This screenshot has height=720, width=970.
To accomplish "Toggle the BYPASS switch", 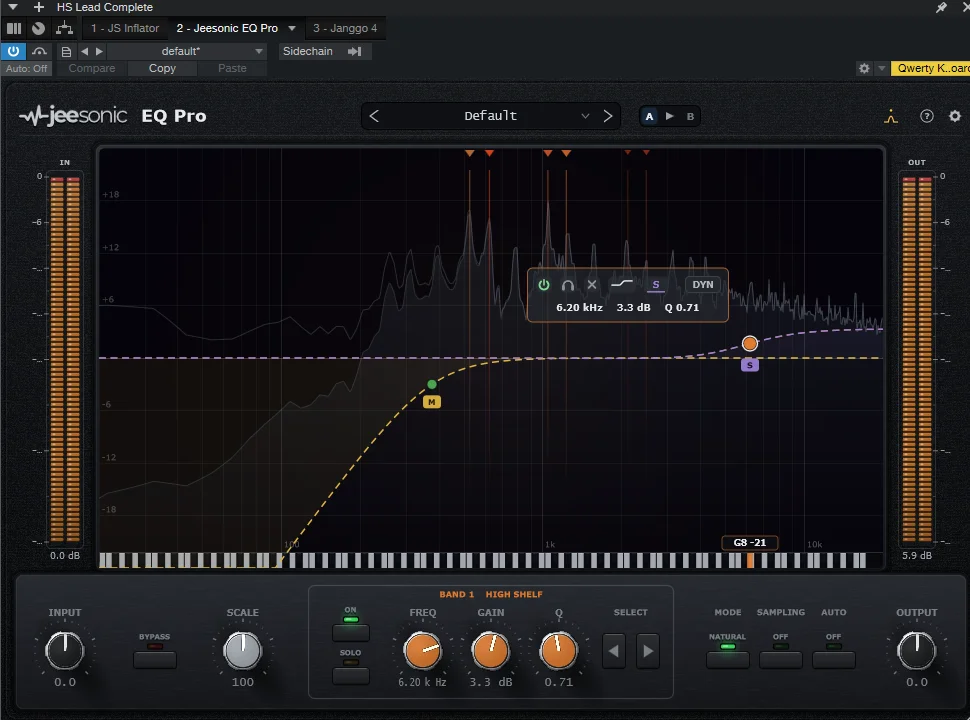I will point(155,660).
